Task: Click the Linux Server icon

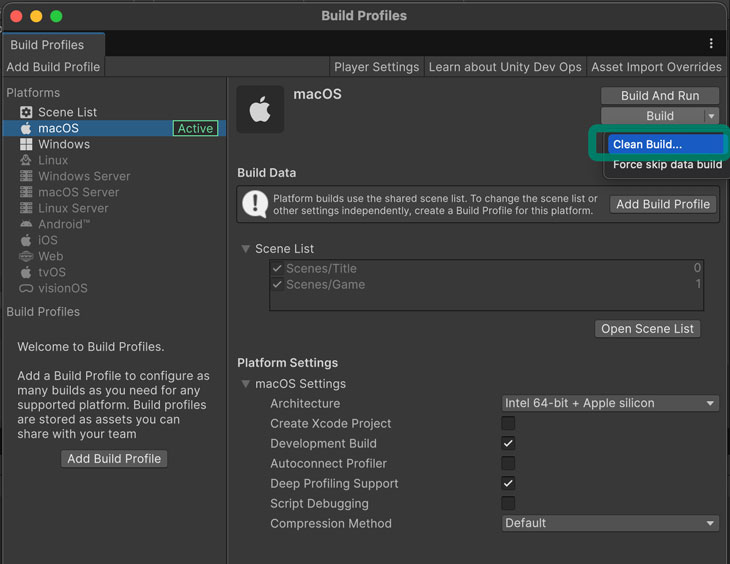Action: click(x=26, y=208)
